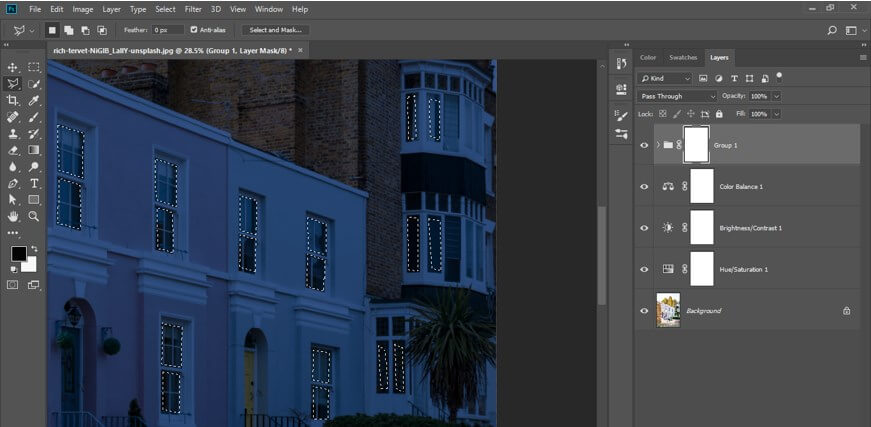Reset default foreground and background colors
The width and height of the screenshot is (871, 427).
click(x=14, y=269)
